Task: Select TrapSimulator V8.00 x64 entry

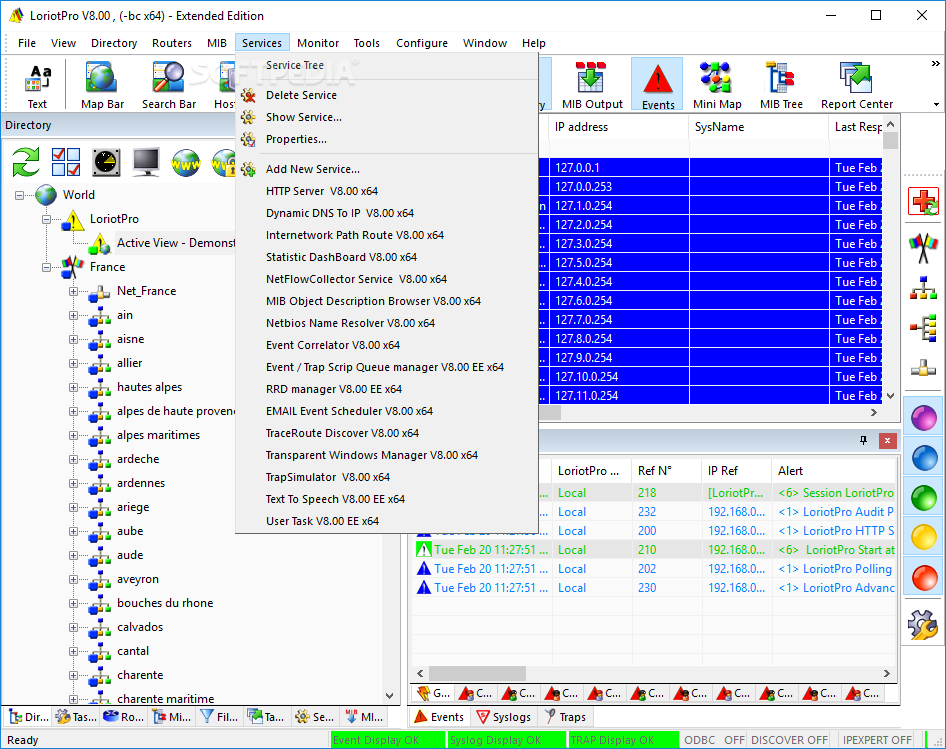Action: tap(387, 477)
